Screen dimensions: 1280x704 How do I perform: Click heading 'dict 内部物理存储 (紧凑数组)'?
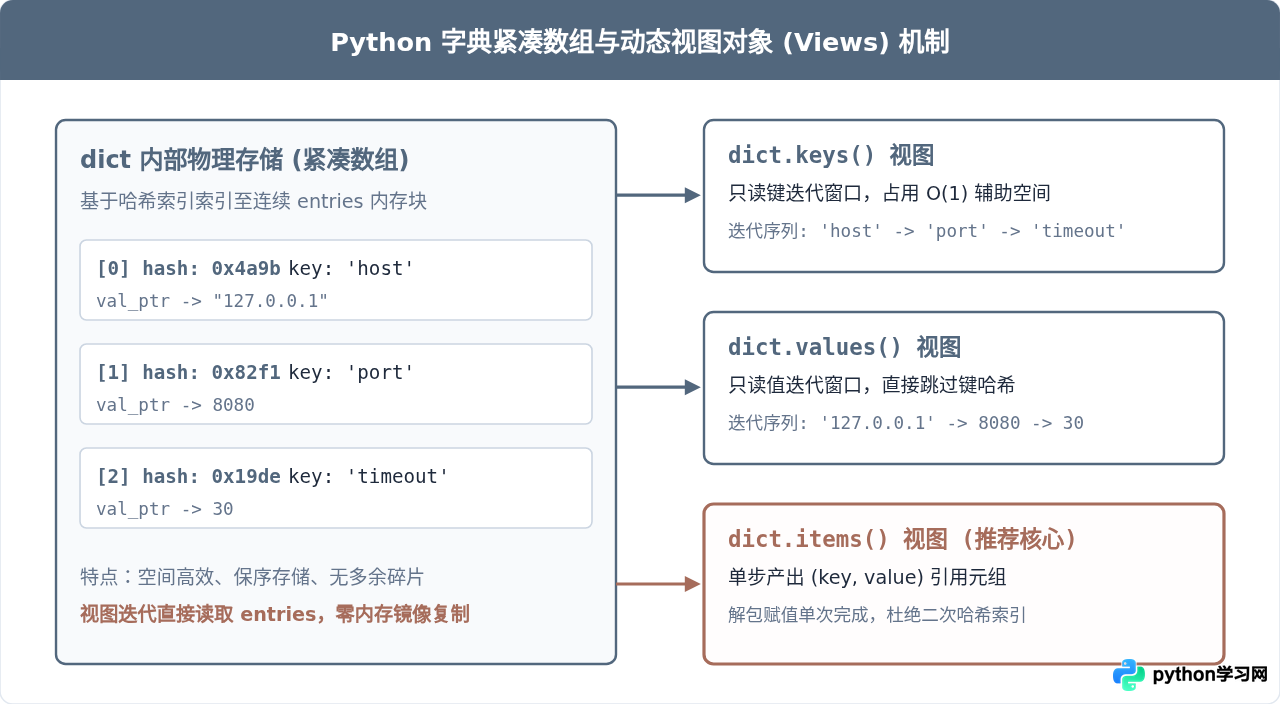245,160
